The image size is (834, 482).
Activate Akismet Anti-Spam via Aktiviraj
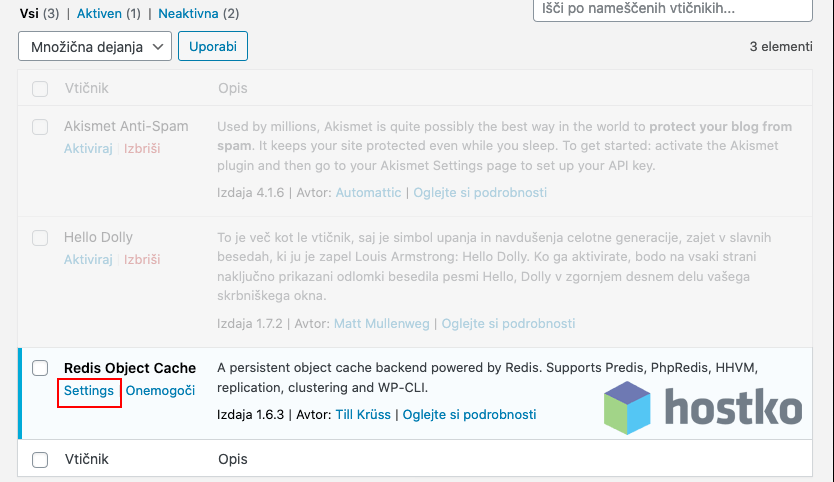[90, 148]
